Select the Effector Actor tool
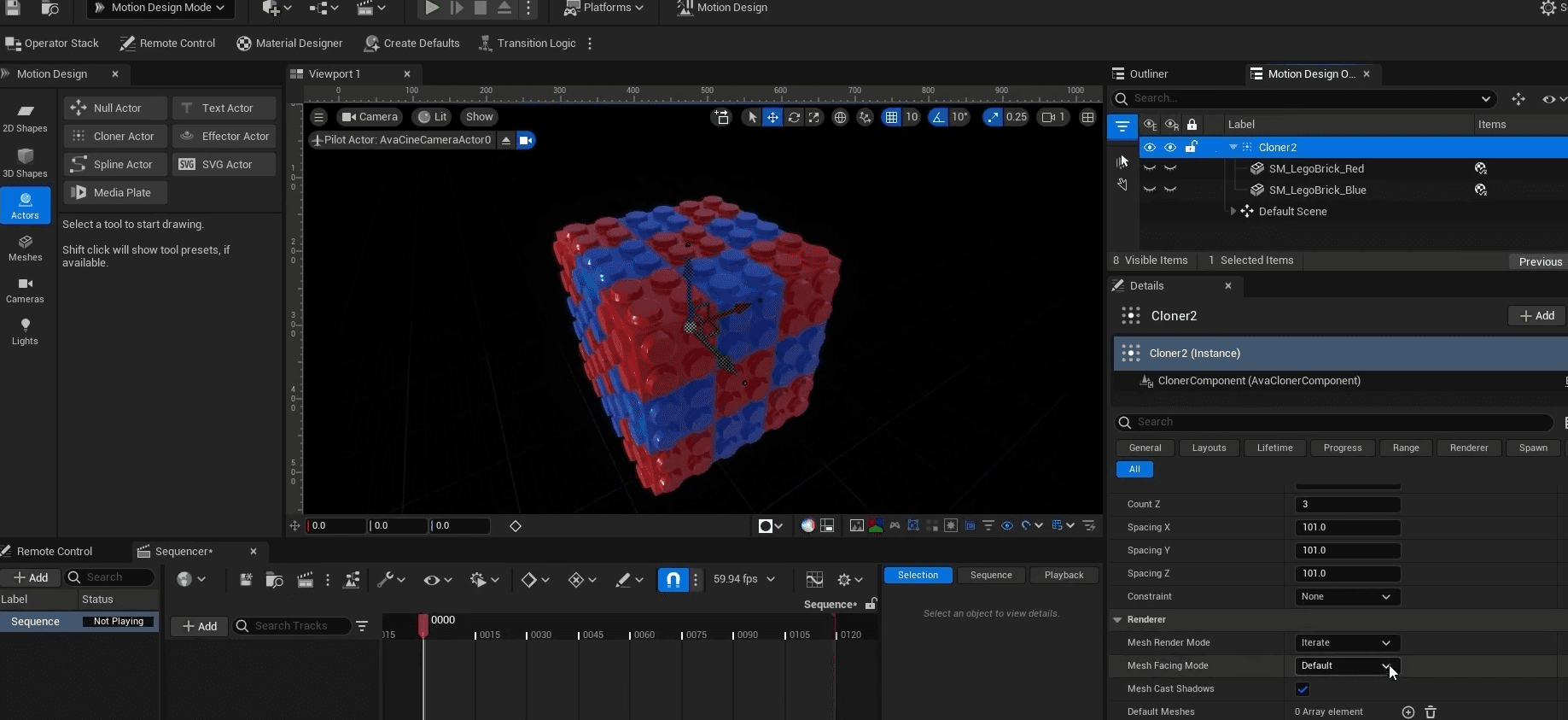Viewport: 1568px width, 720px height. click(224, 137)
